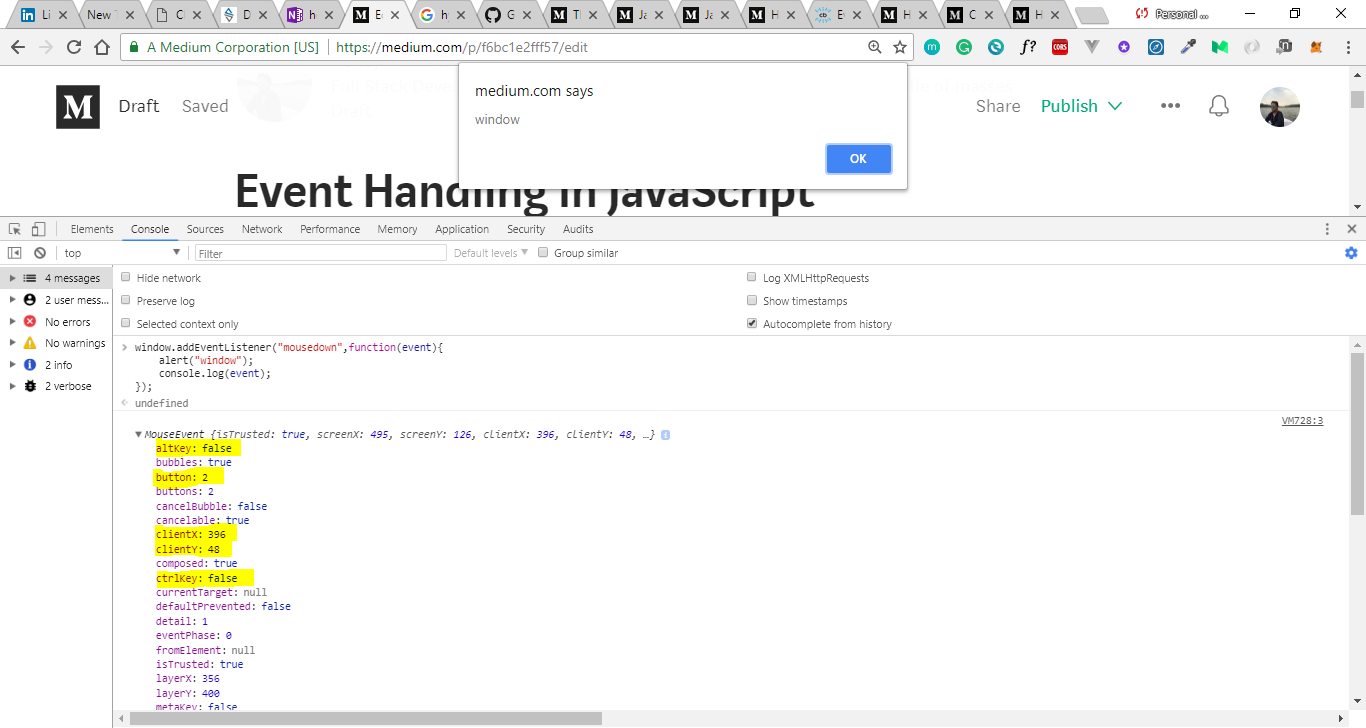Screen dimensions: 1366x728
Task: Open the Application tab
Action: coord(462,229)
